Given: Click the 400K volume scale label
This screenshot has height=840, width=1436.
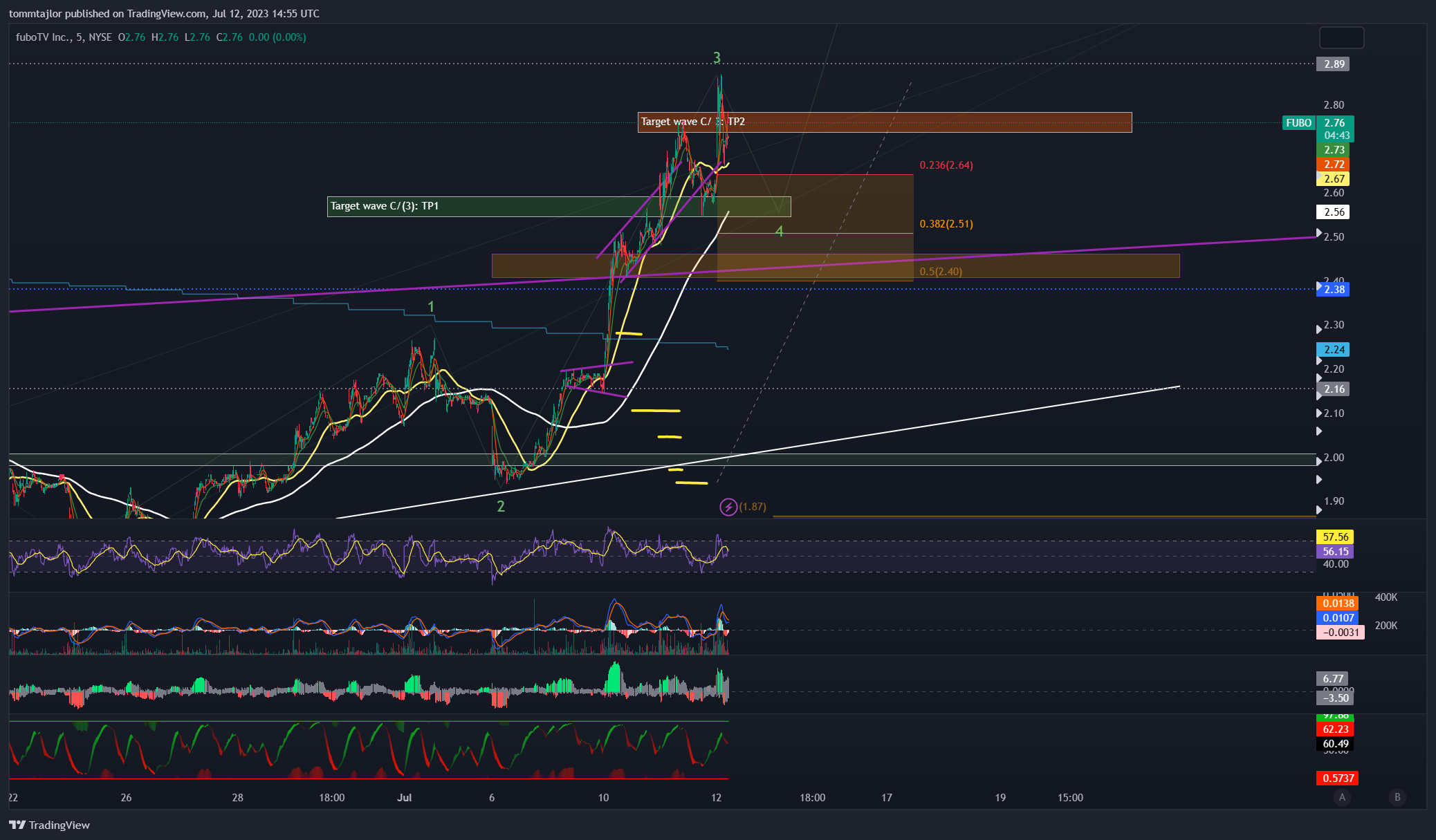Looking at the screenshot, I should tap(1386, 597).
